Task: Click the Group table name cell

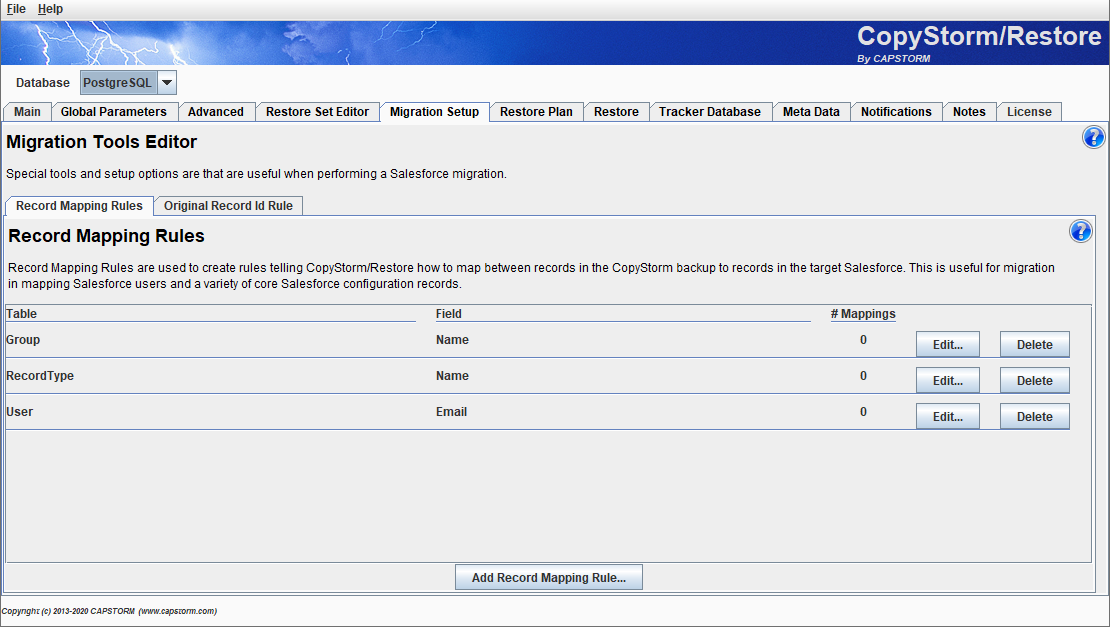Action: (23, 340)
